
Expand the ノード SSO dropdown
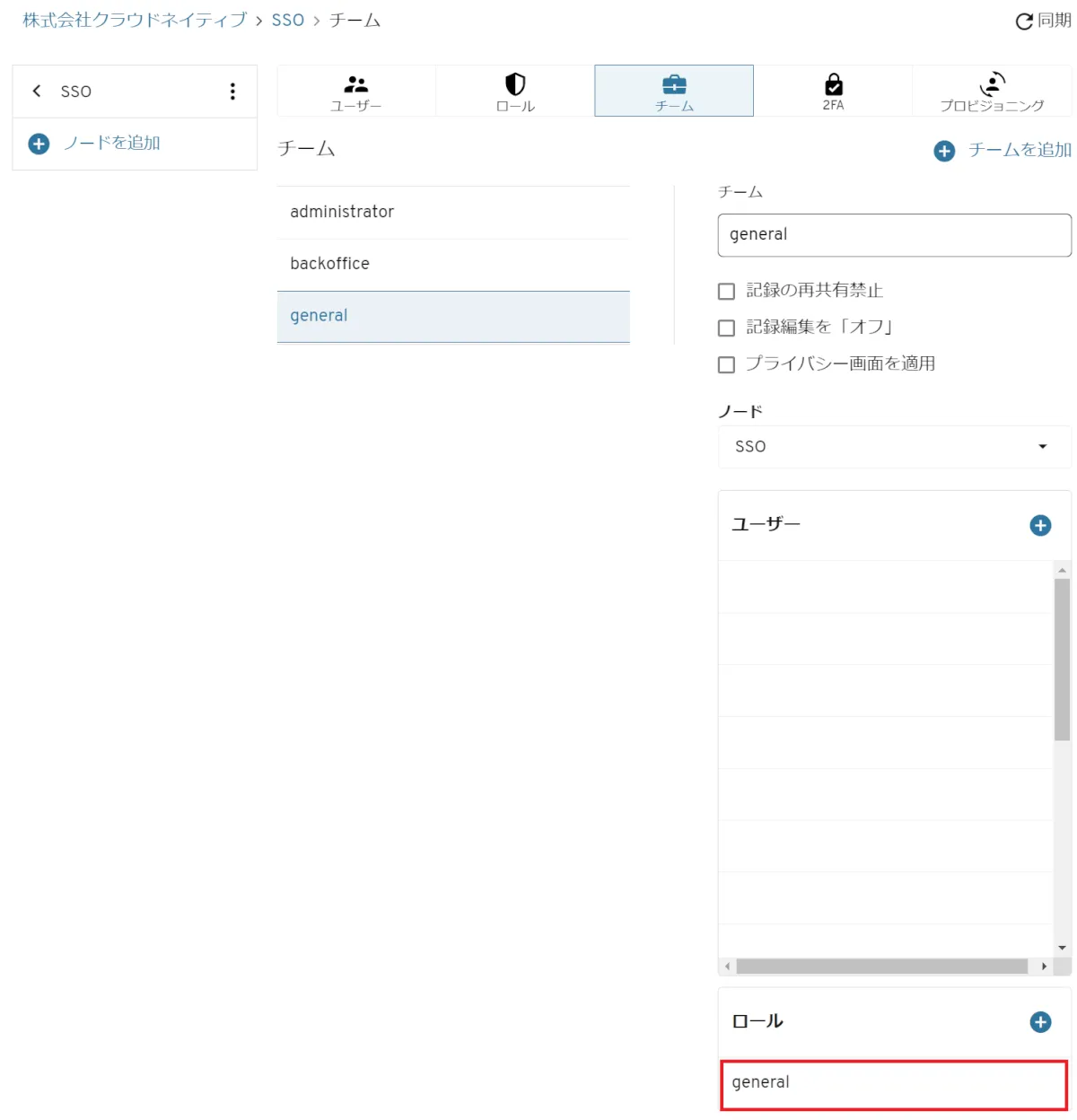point(894,447)
